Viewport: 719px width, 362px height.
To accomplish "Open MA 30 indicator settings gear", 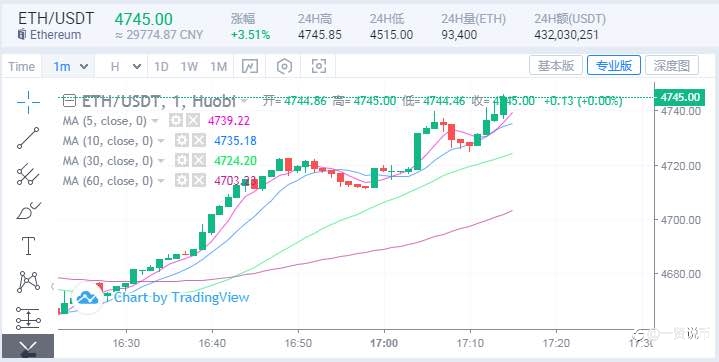I will point(182,161).
